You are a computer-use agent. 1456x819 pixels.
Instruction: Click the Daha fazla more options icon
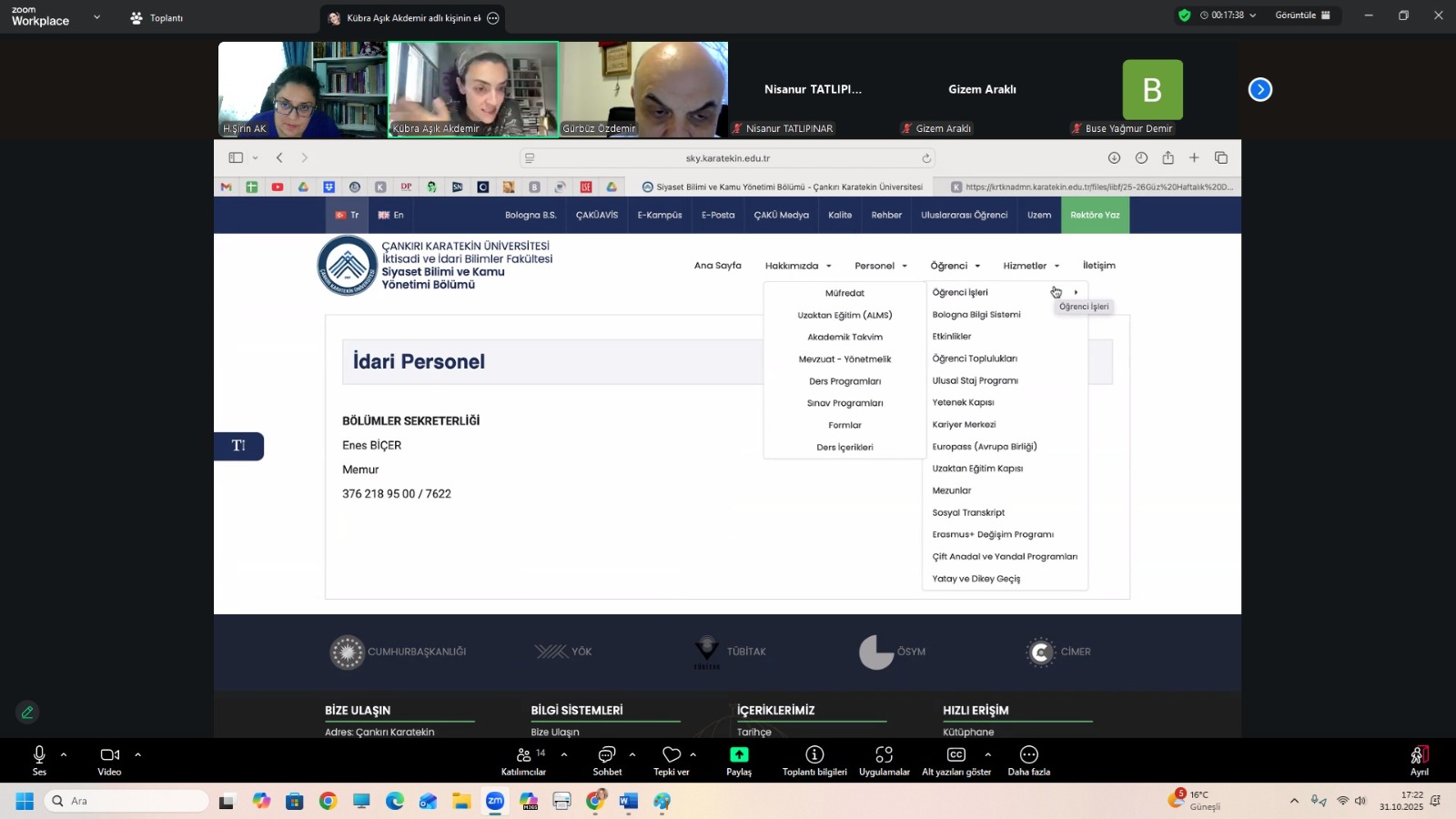click(x=1028, y=761)
